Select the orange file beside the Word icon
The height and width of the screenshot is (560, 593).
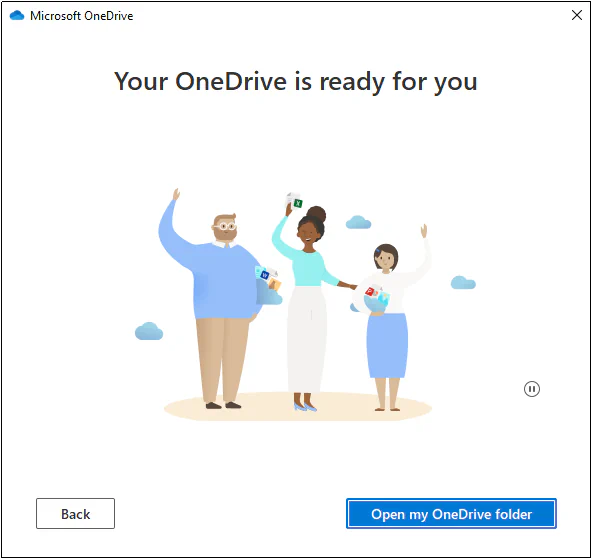275,284
